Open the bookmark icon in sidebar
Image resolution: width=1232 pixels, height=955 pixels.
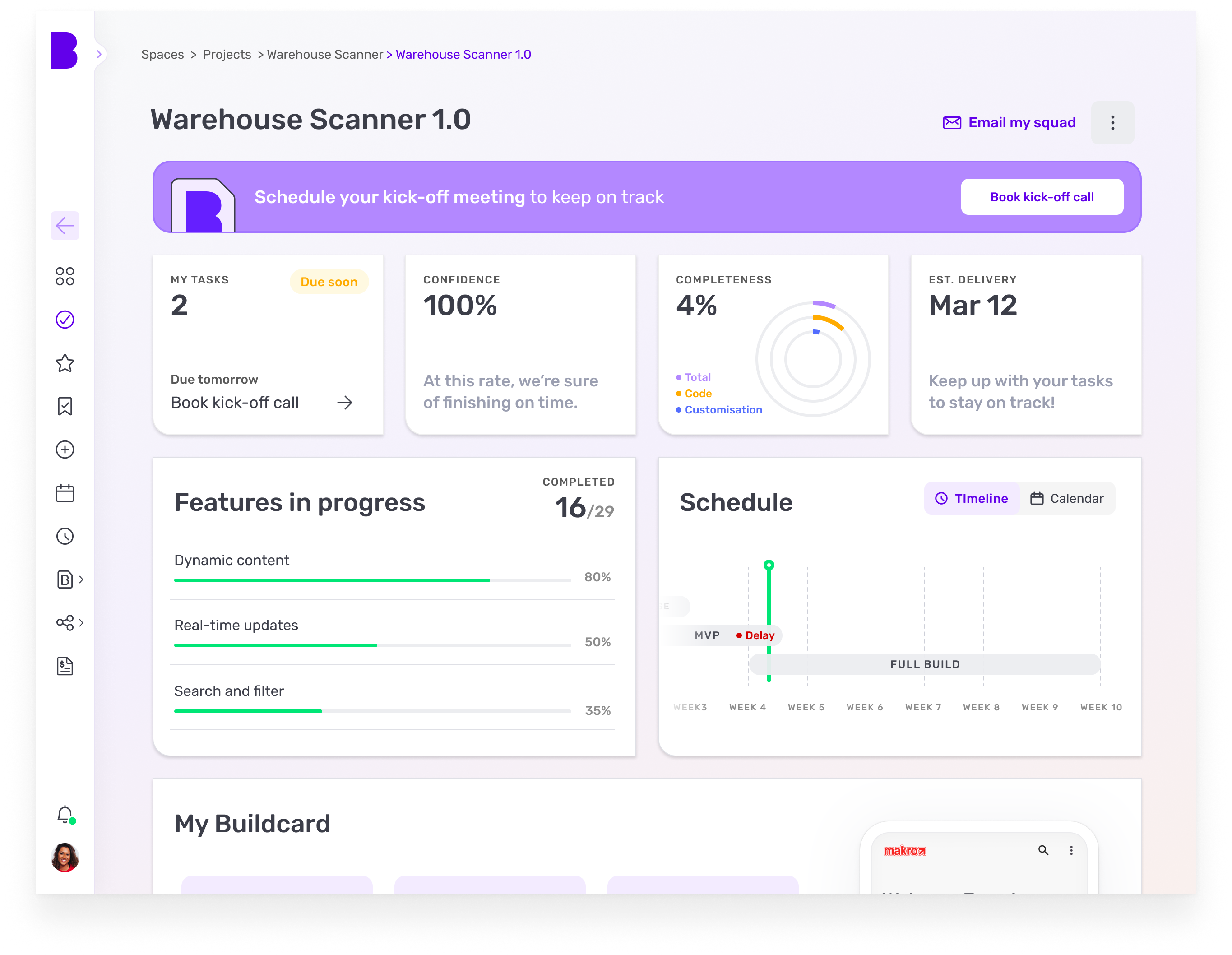(65, 406)
